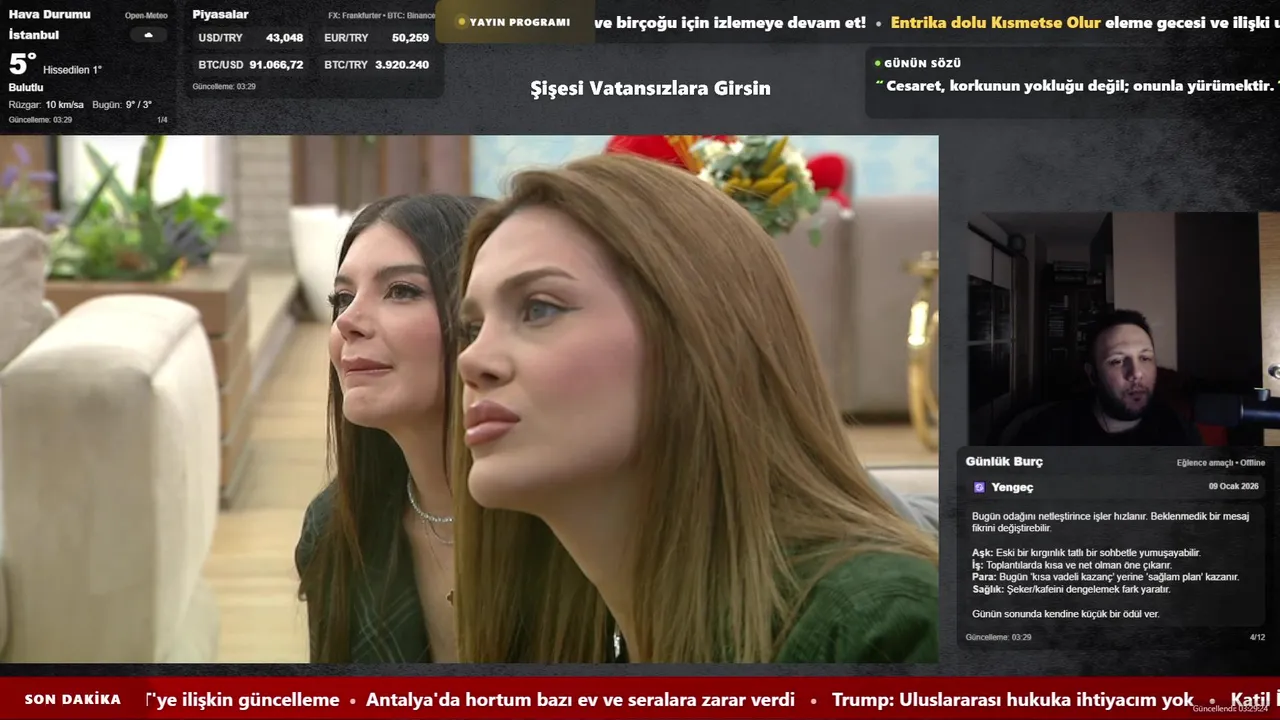The height and width of the screenshot is (720, 1280).
Task: Click the weather widget 1/4 page counter
Action: pos(162,120)
